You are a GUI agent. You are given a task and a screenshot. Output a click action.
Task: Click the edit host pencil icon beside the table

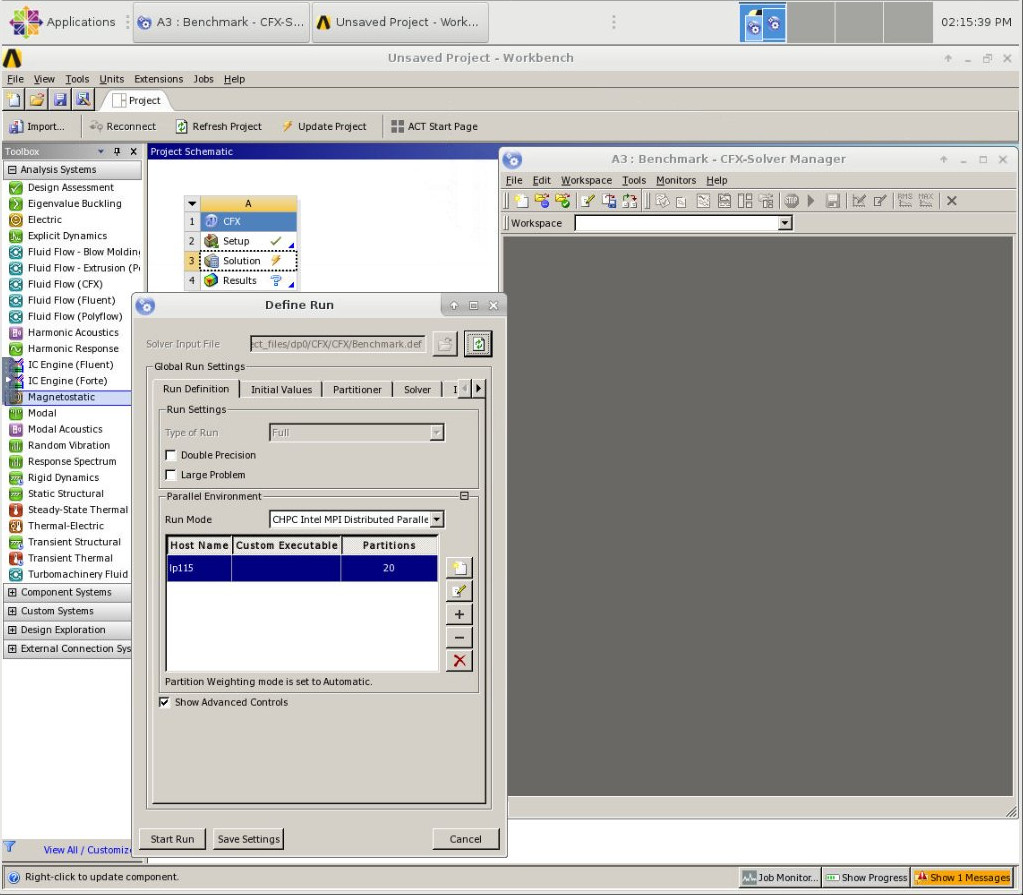tap(459, 591)
